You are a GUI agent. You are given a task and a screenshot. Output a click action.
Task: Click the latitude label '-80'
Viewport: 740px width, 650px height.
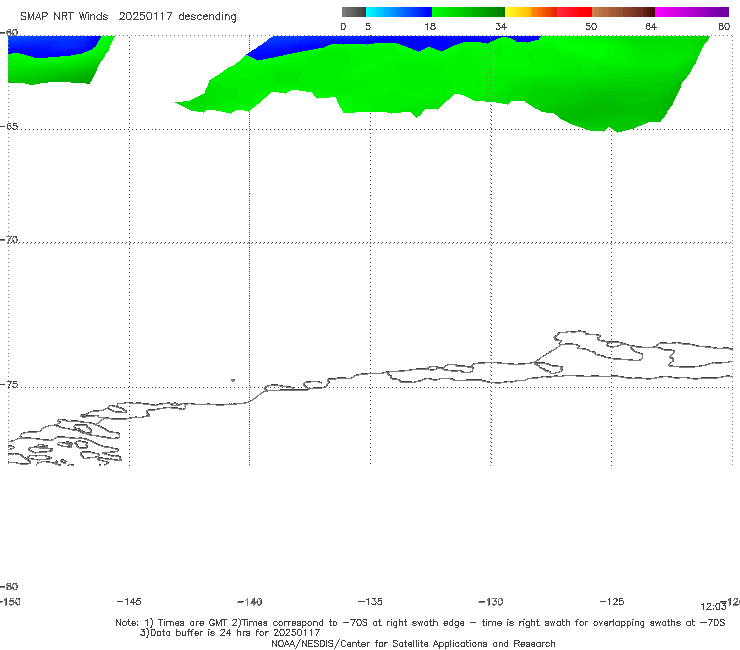[x=9, y=586]
